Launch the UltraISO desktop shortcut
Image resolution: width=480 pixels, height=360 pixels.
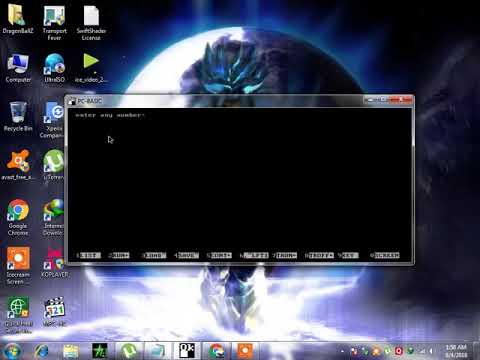pyautogui.click(x=54, y=68)
